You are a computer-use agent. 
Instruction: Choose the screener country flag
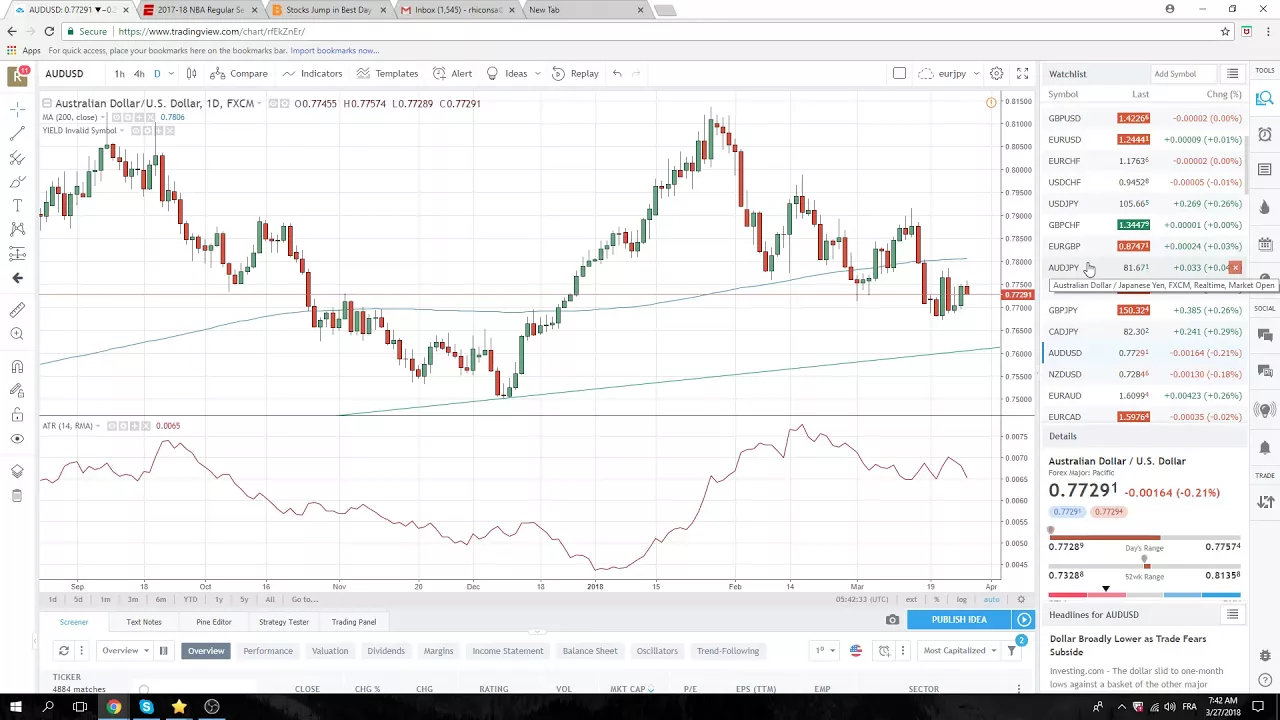tap(856, 651)
